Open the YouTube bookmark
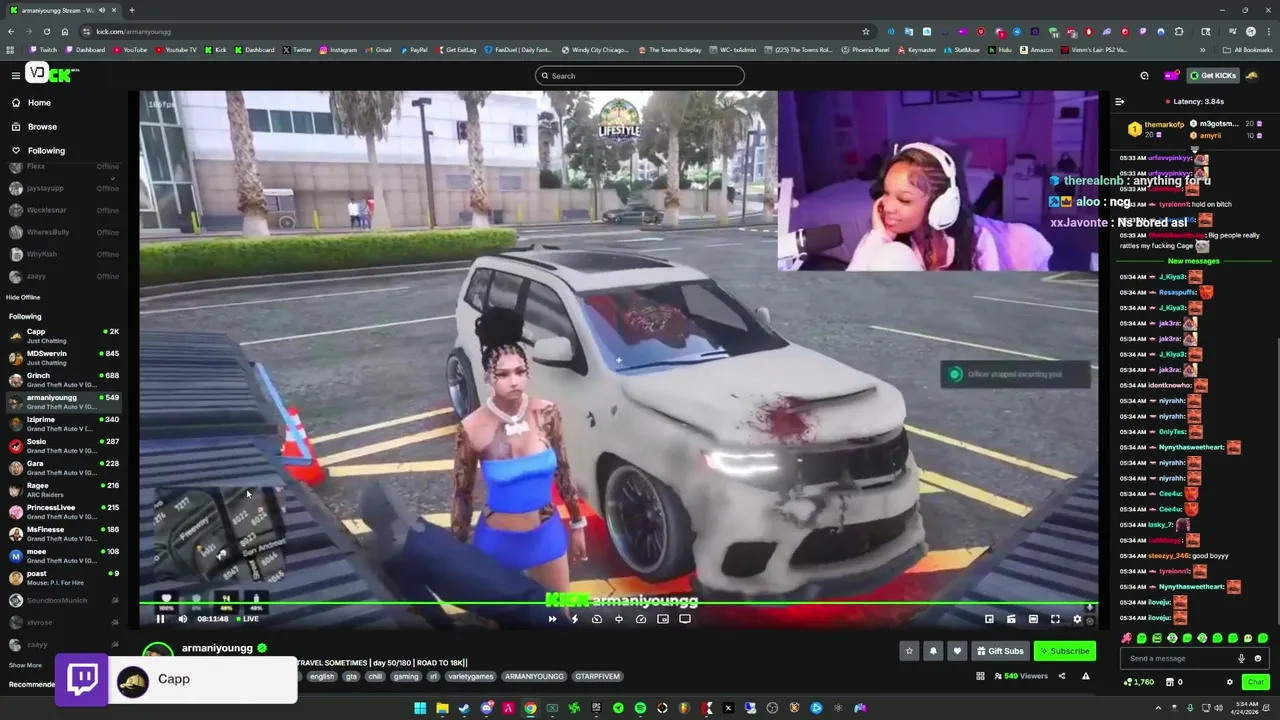Screen dimensions: 1280x720 point(130,50)
